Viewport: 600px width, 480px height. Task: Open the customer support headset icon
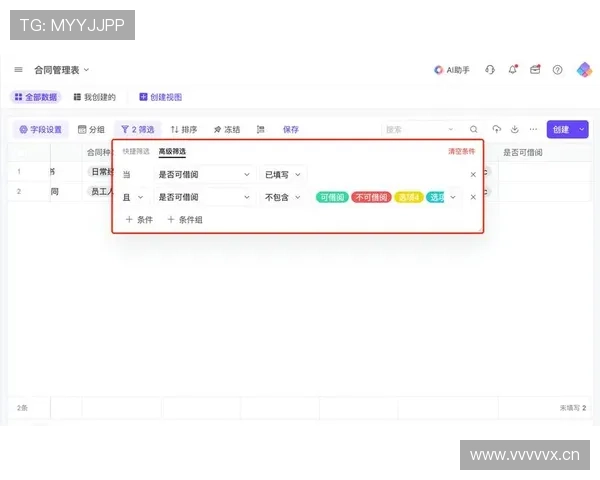(490, 70)
